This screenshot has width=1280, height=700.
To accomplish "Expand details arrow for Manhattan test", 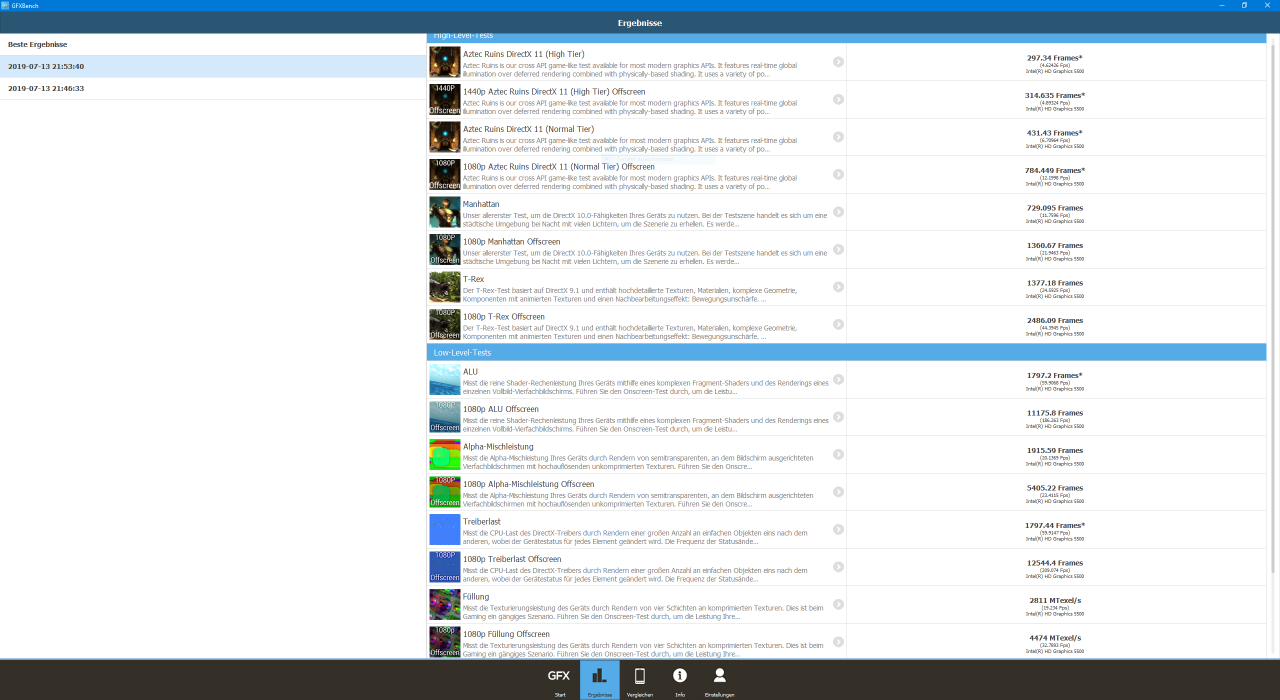I will (x=838, y=212).
